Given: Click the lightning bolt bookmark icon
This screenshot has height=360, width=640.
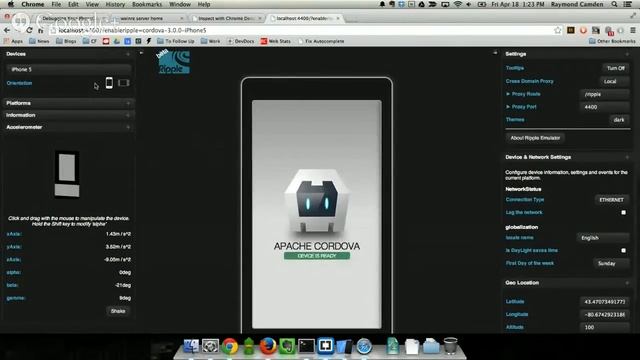Looking at the screenshot, I should 149,41.
